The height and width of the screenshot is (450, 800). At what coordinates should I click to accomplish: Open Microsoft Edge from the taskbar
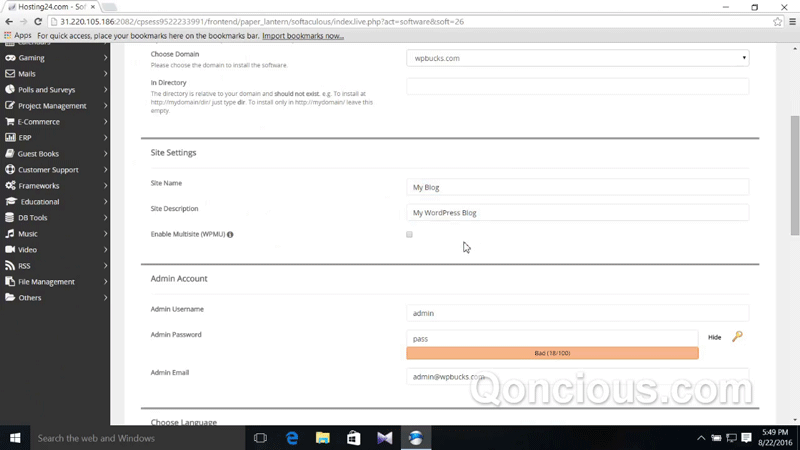click(x=292, y=438)
